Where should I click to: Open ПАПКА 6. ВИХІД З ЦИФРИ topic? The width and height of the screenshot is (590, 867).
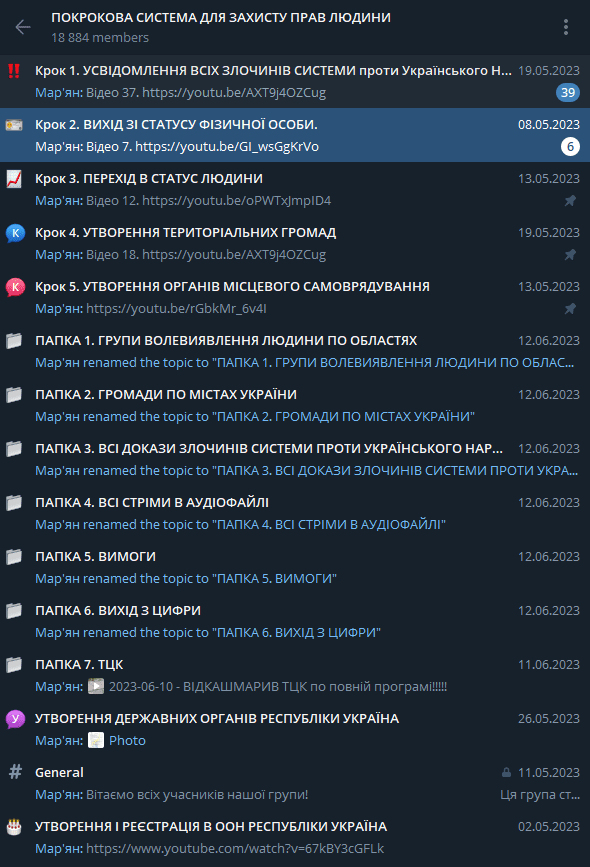click(x=295, y=621)
